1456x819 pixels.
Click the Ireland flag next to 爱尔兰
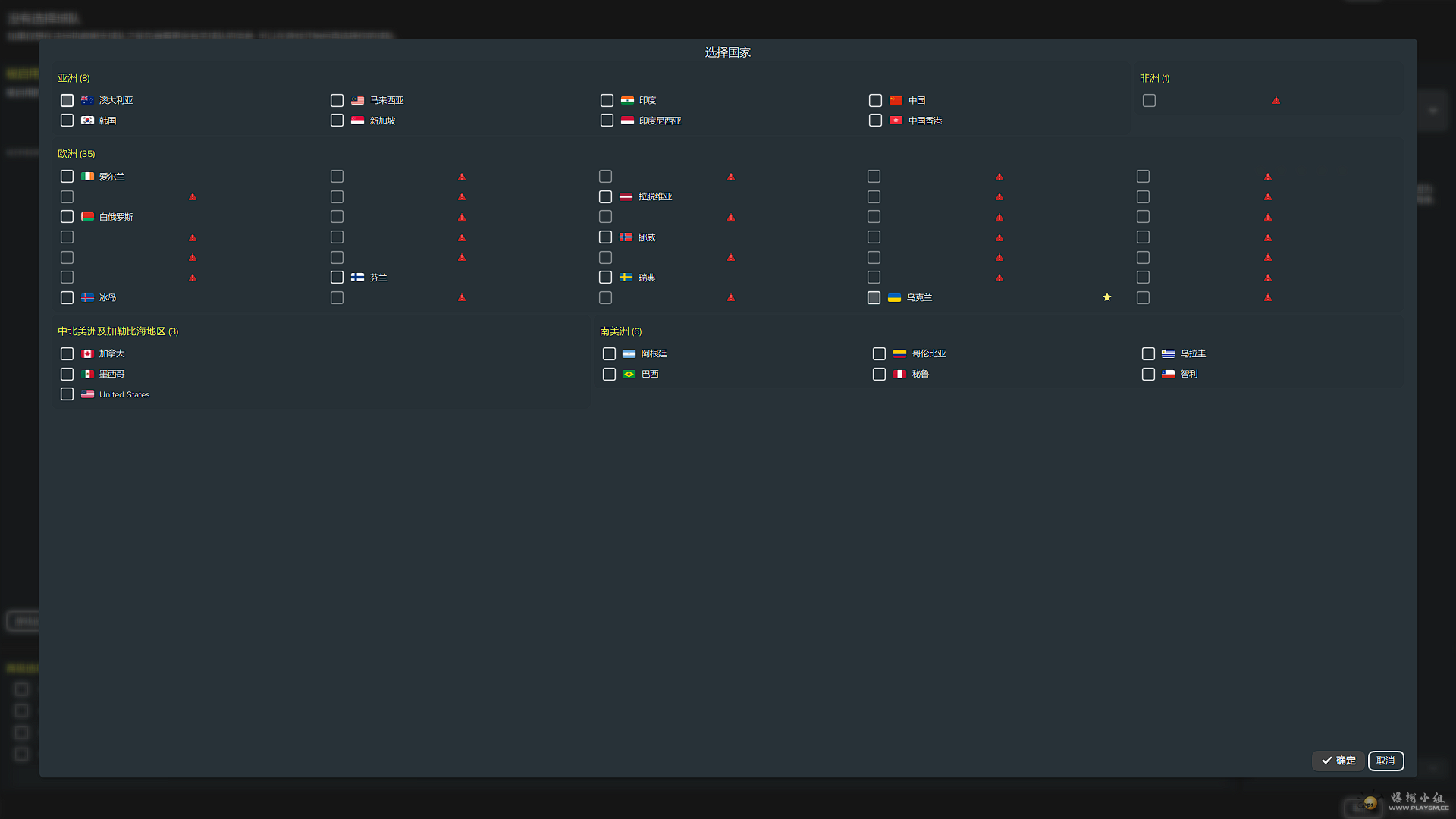(87, 177)
